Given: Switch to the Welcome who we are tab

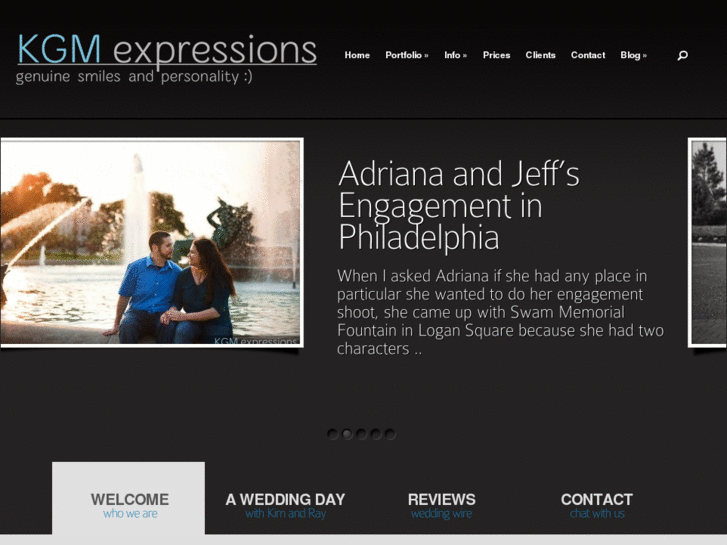Looking at the screenshot, I should (128, 498).
